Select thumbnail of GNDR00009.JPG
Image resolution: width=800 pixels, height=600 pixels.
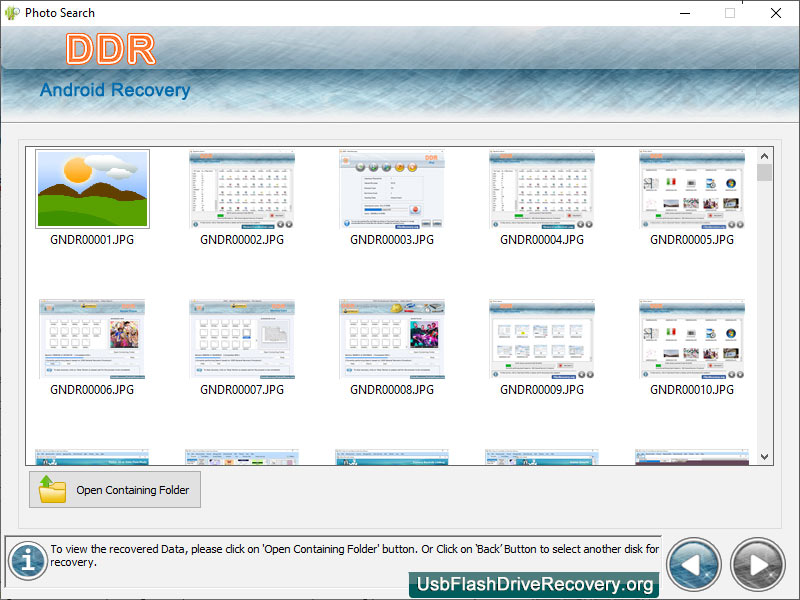(x=542, y=339)
